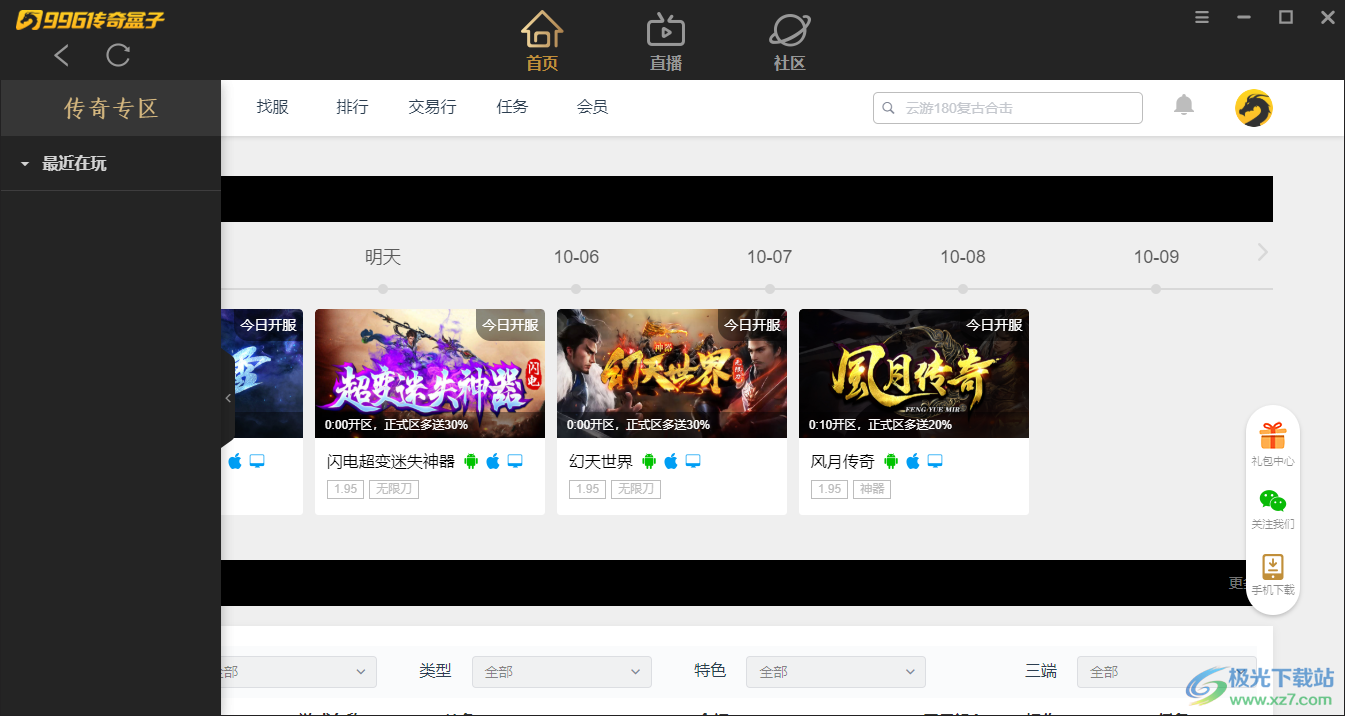The image size is (1345, 716).
Task: Click the Android icon beside 幻天世界
Action: click(649, 461)
